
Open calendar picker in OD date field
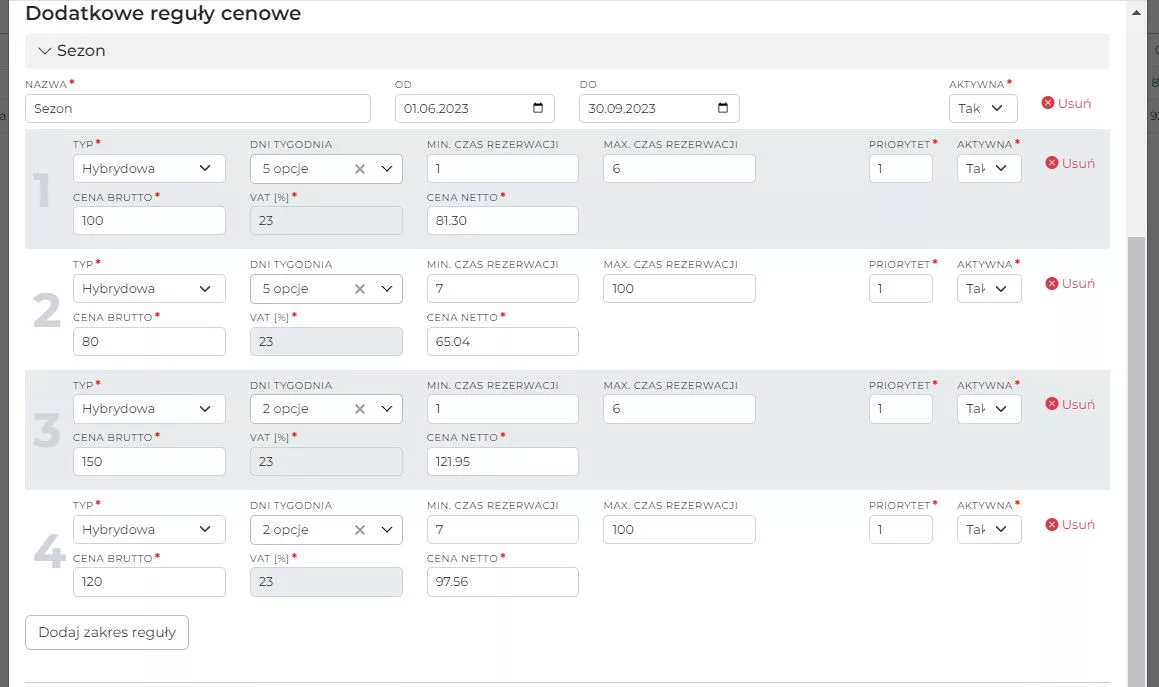tap(538, 108)
